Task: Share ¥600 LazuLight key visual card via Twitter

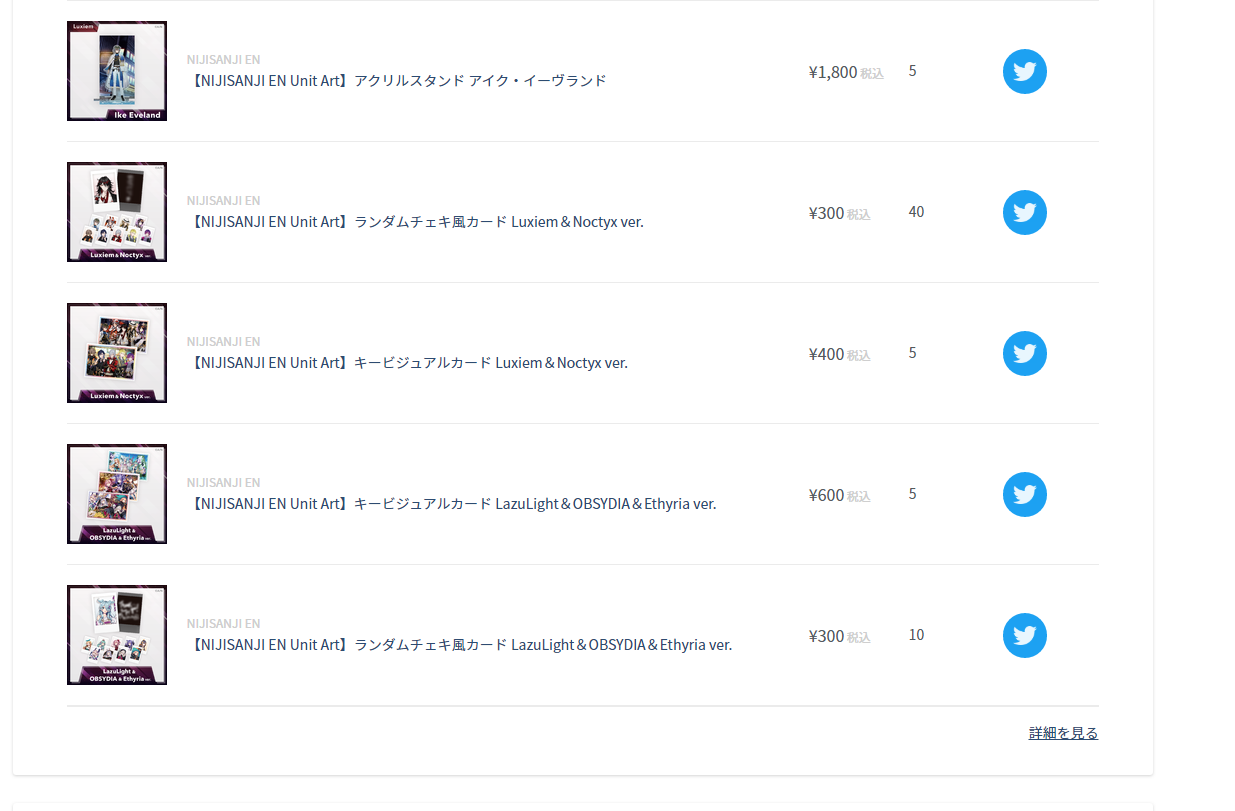Action: click(1024, 494)
